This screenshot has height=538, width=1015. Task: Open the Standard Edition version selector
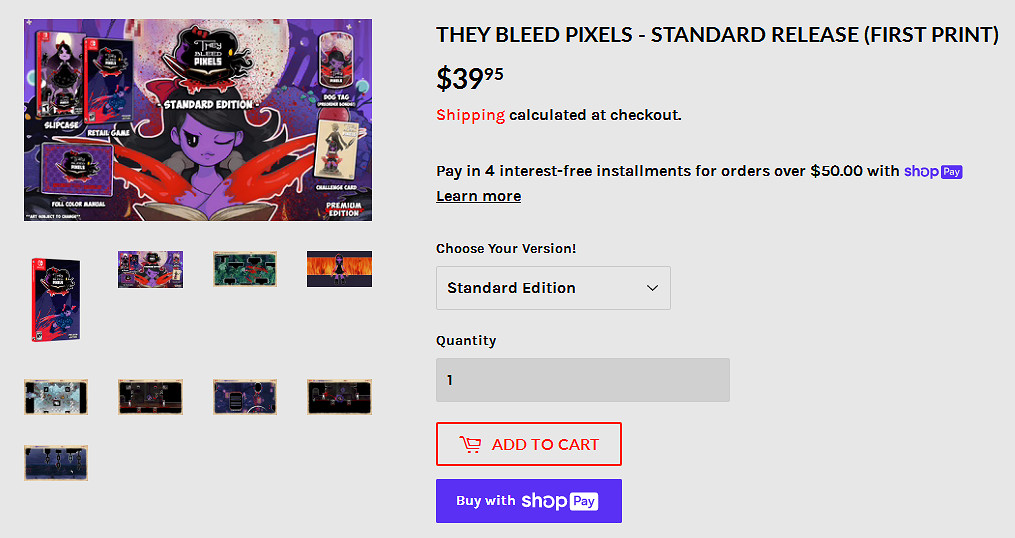(552, 288)
